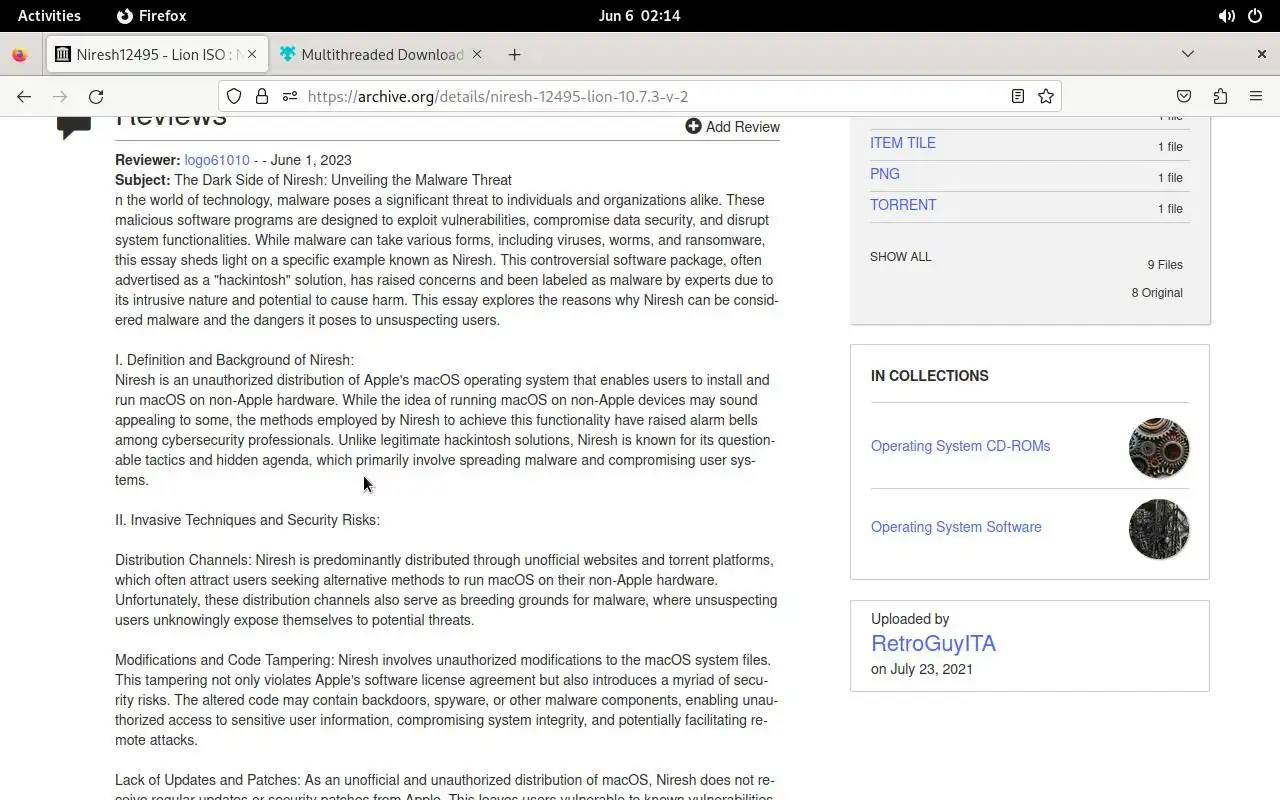Screen dimensions: 1280x800
Task: Open the clock showing Jun 6 02:14
Action: [639, 16]
